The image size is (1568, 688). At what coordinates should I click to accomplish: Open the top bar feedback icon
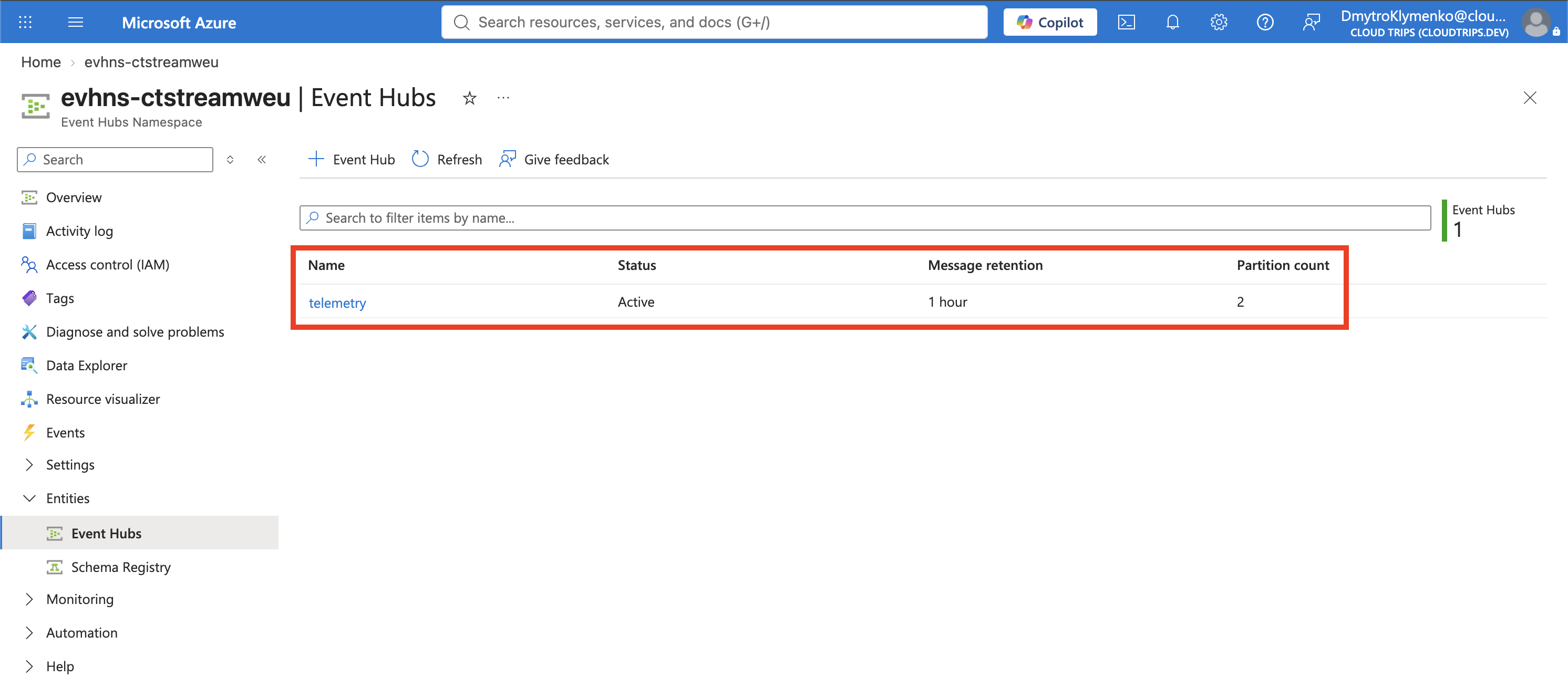pyautogui.click(x=1311, y=23)
